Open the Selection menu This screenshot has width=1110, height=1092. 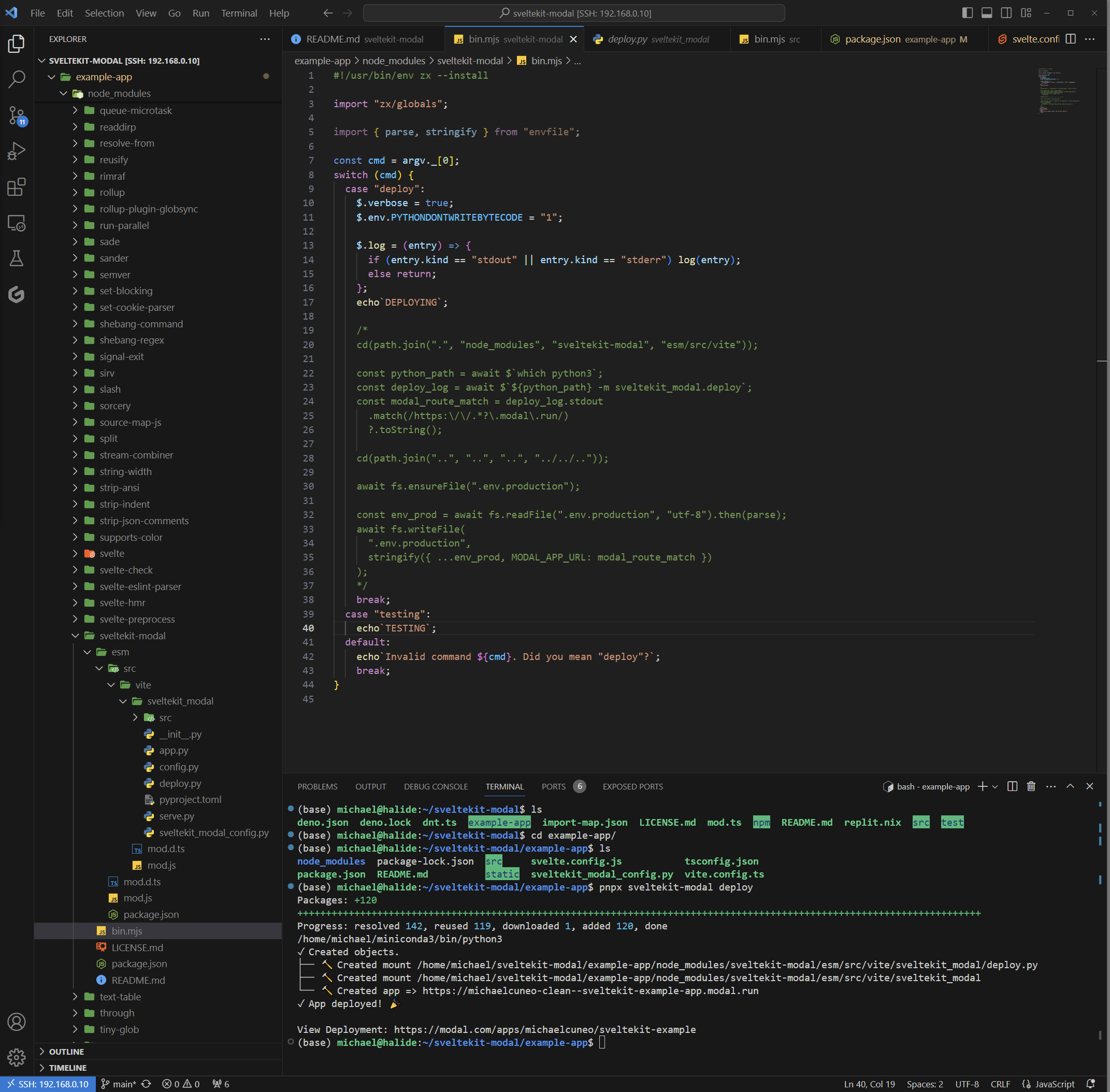[104, 12]
